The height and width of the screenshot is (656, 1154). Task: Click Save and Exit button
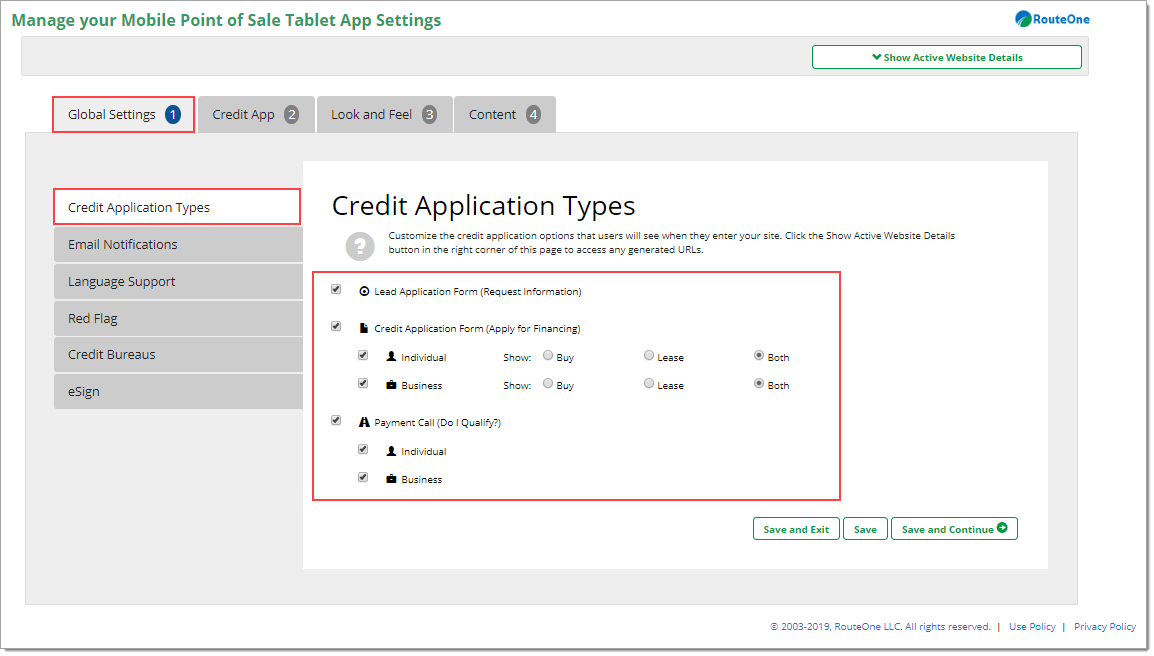[x=796, y=529]
